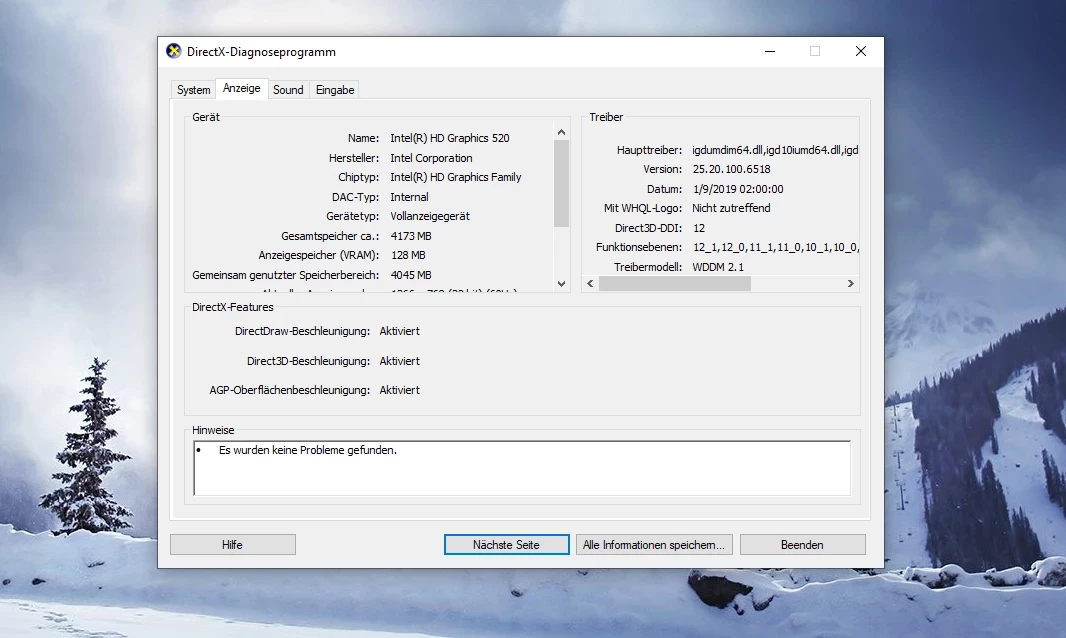This screenshot has height=638, width=1066.
Task: Click the Intel(R) HD Graphics 520 name value
Action: click(x=449, y=138)
